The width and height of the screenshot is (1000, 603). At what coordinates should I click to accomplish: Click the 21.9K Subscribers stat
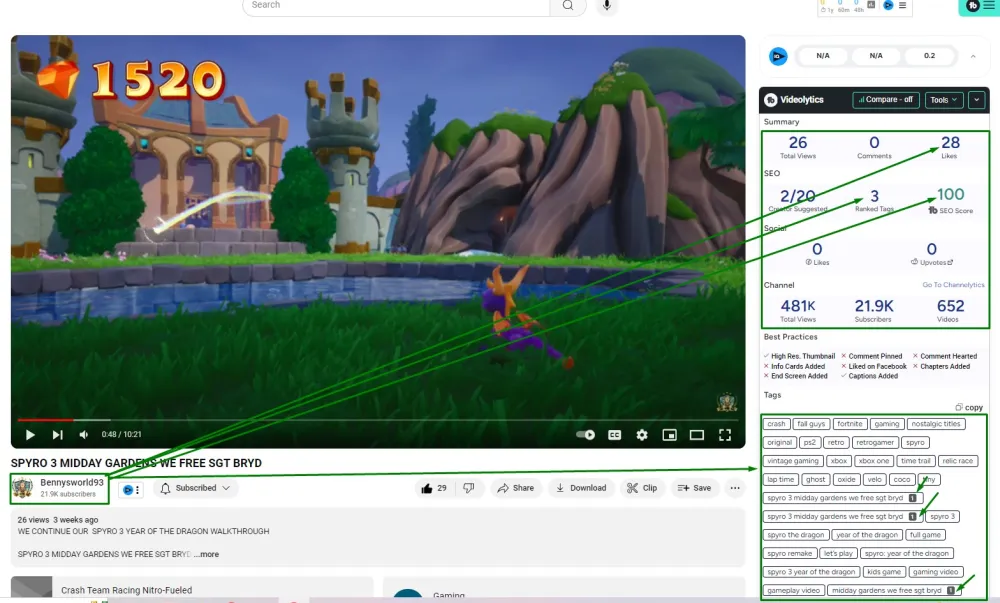[874, 310]
